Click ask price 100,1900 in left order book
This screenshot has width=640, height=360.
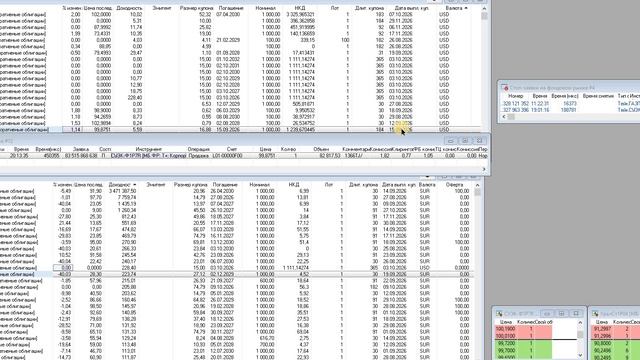point(505,329)
